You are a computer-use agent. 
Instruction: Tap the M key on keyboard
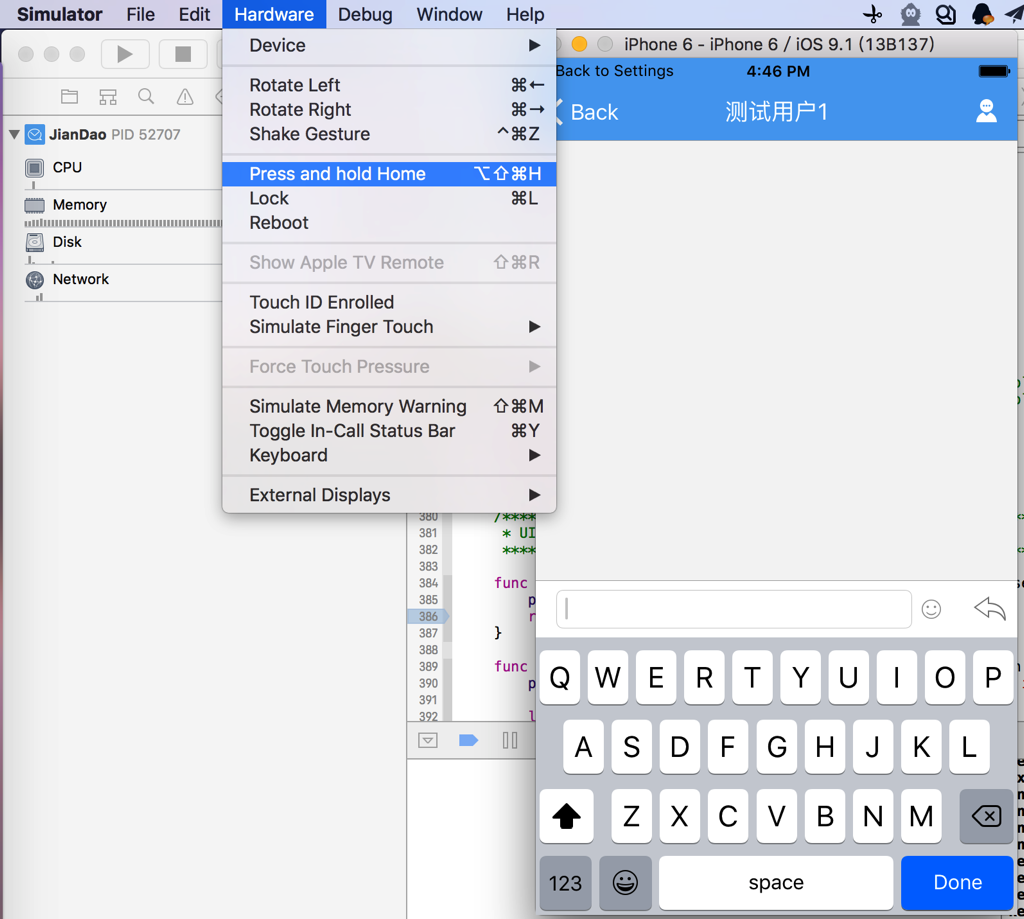click(x=921, y=816)
